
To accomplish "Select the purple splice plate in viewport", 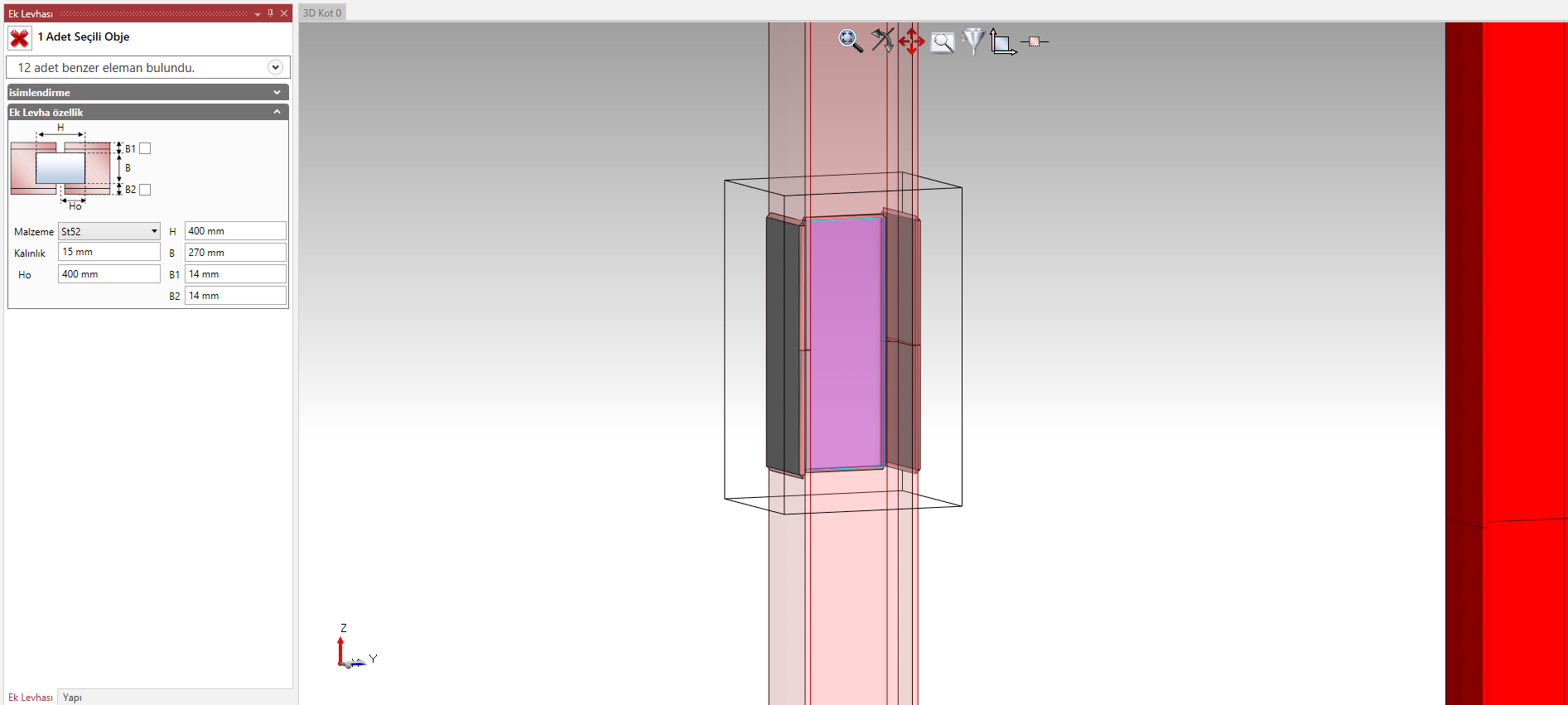I will coord(845,344).
